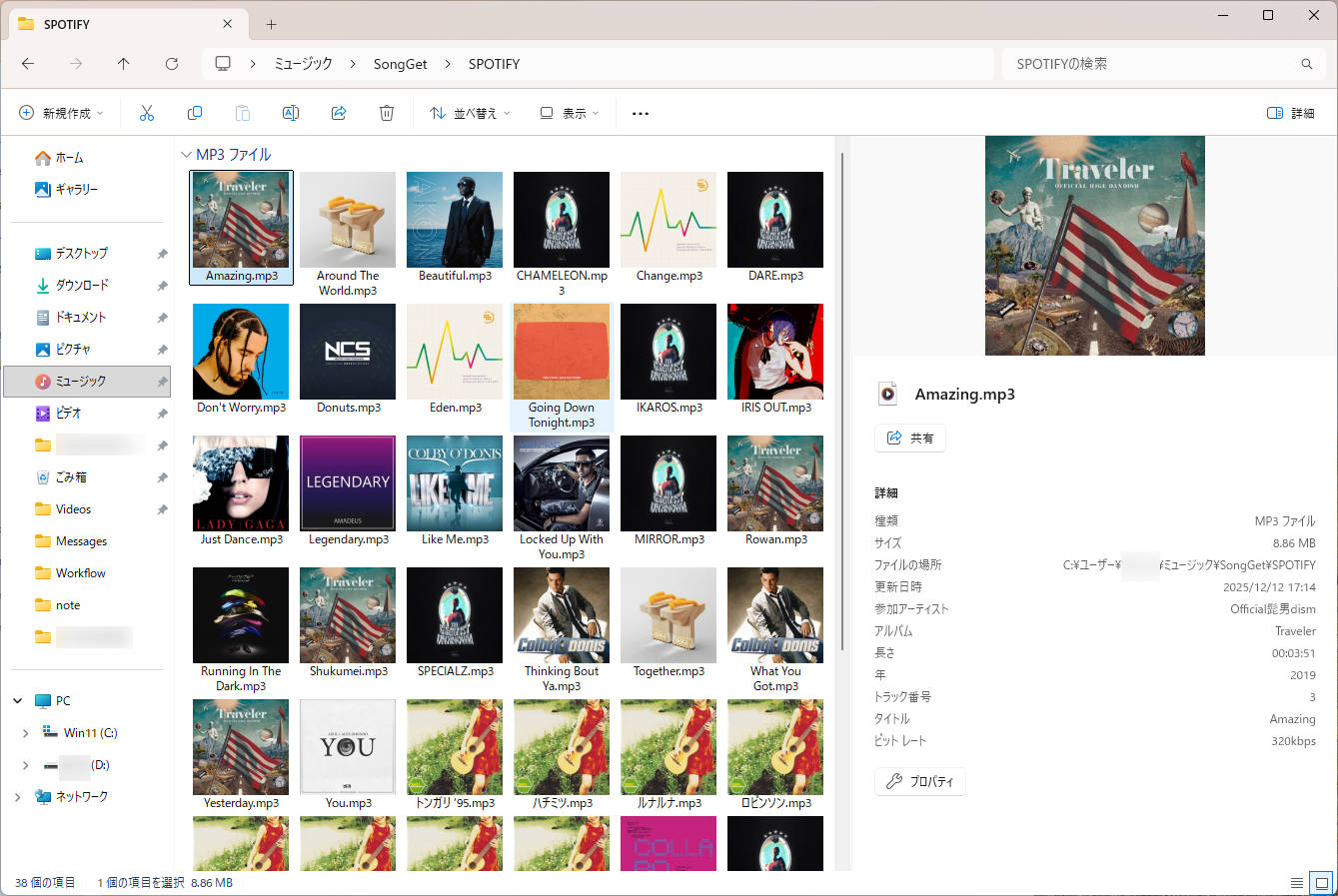Open the See more (...) toolbar menu

point(640,113)
